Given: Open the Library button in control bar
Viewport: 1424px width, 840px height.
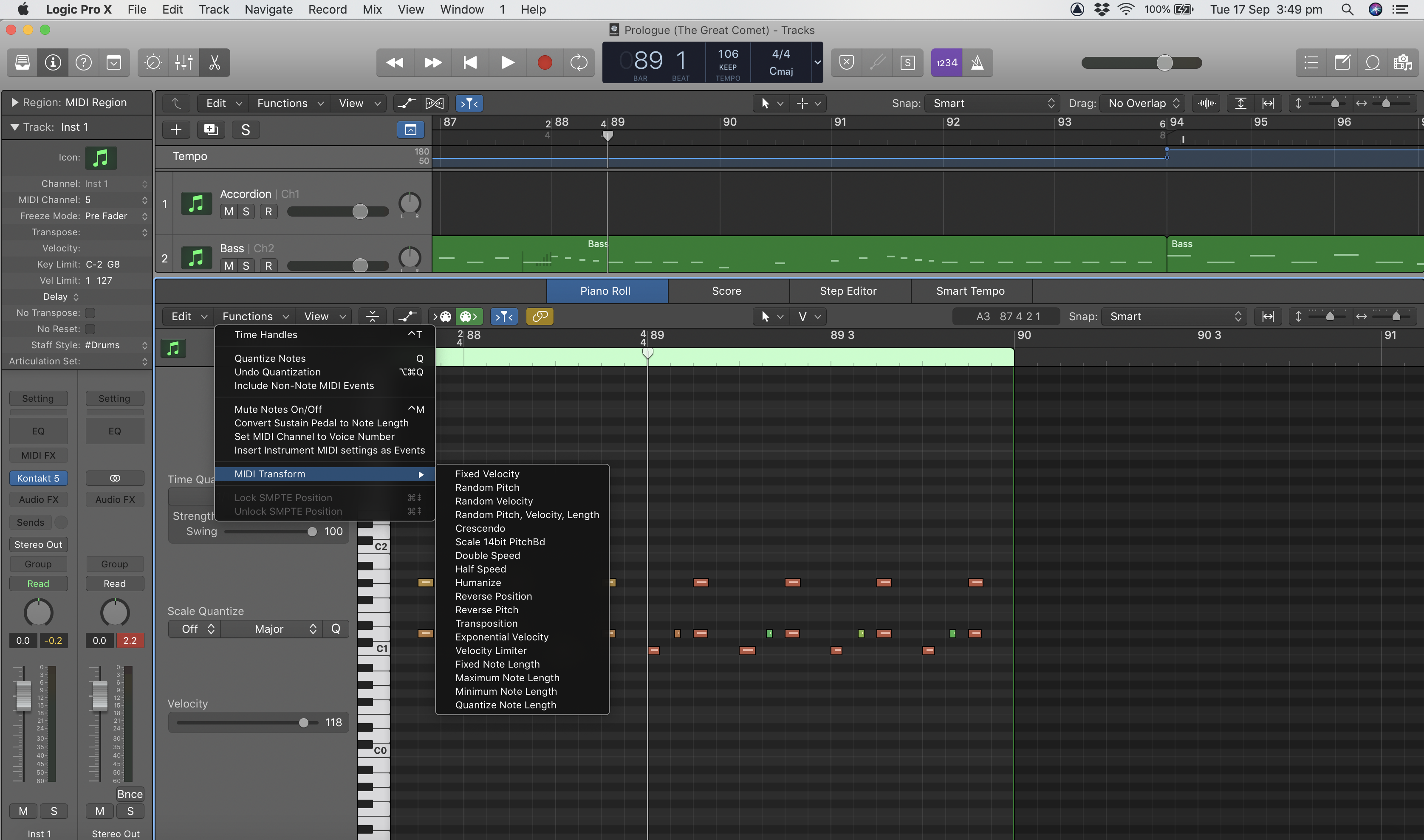Looking at the screenshot, I should (23, 62).
